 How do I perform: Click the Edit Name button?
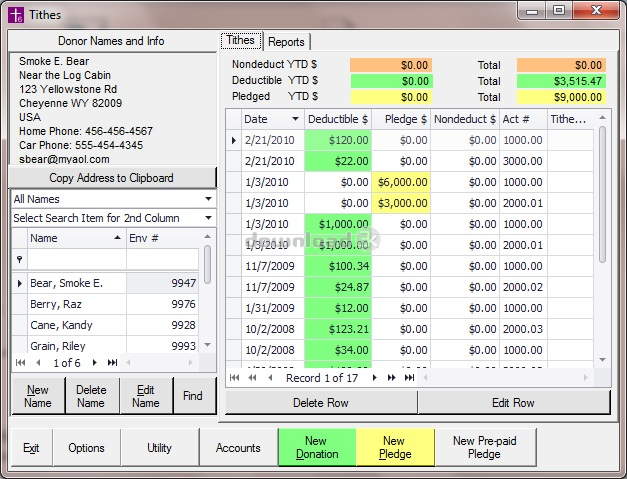pyautogui.click(x=146, y=396)
